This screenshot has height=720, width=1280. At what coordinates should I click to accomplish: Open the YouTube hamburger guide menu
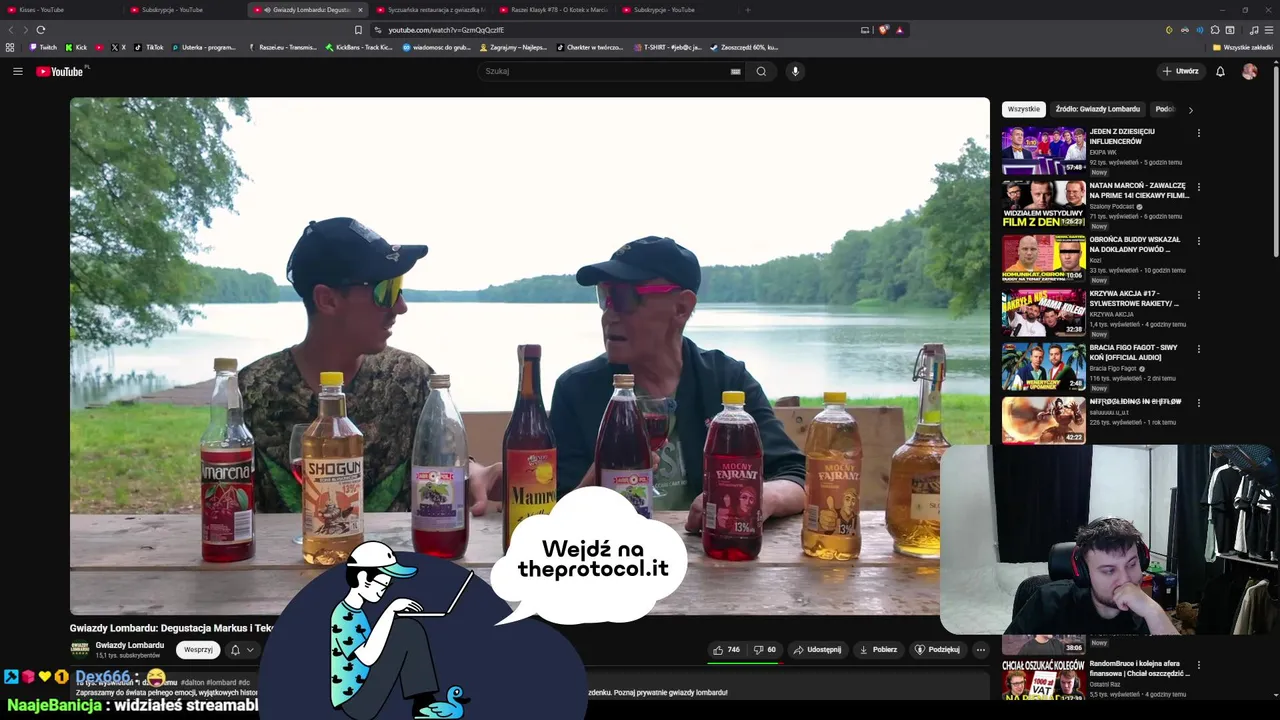point(17,71)
